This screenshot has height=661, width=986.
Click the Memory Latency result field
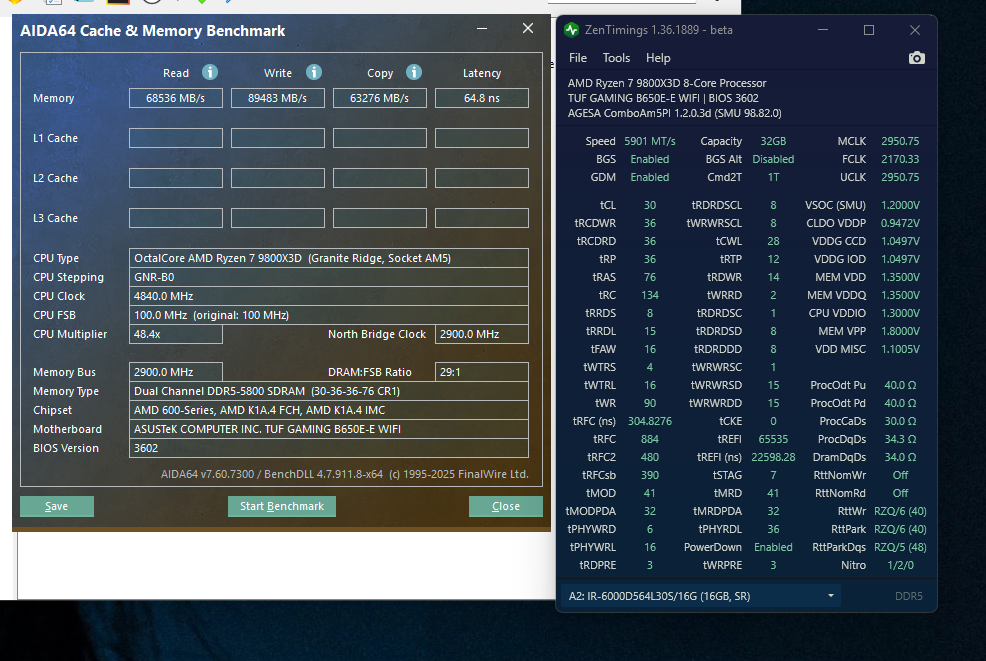tap(482, 98)
